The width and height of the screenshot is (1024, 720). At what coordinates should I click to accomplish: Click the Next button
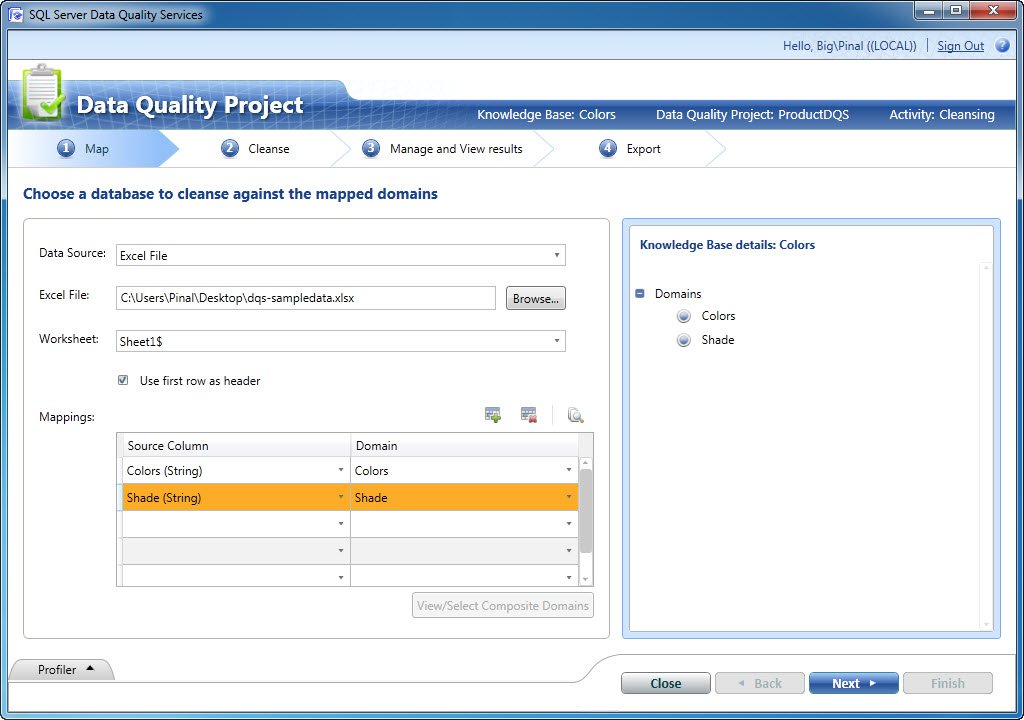[854, 683]
